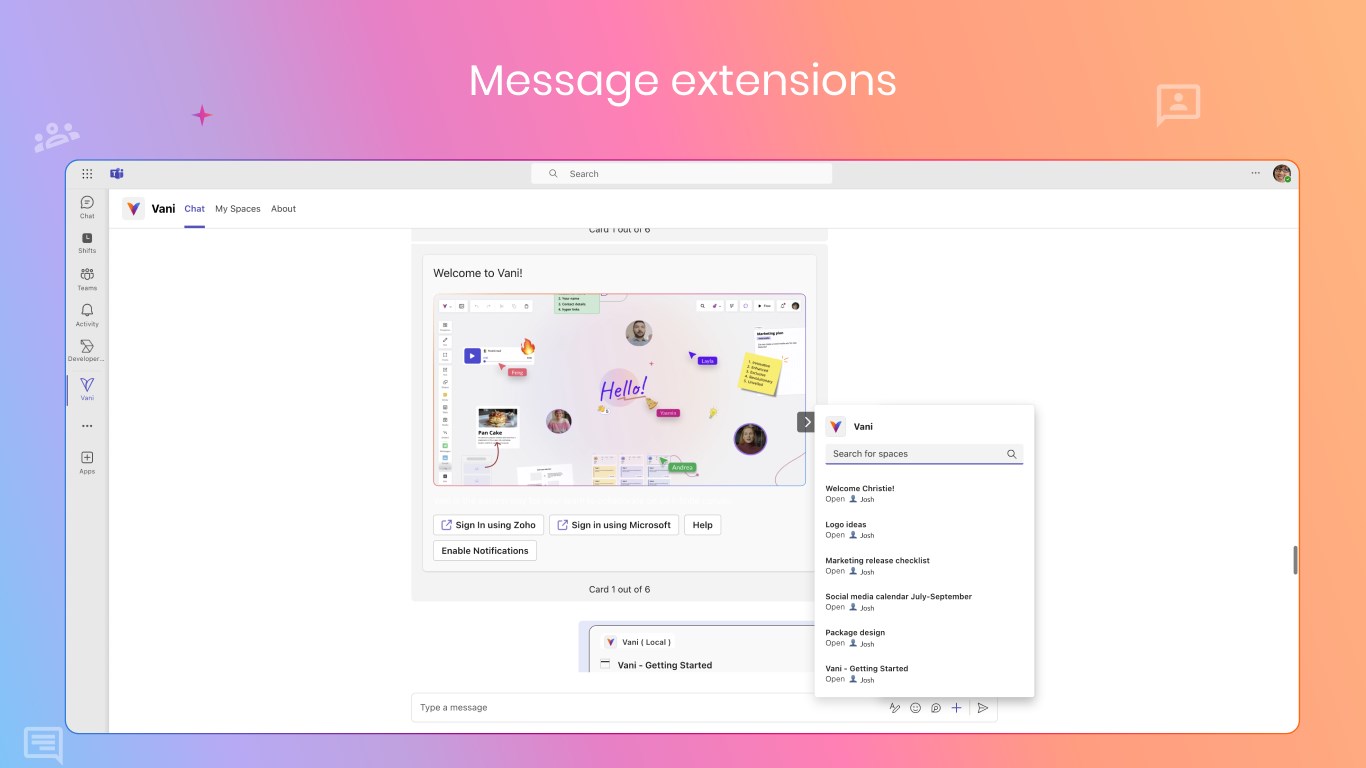Viewport: 1366px width, 768px height.
Task: Open the Loop components icon in compose bar
Action: (x=936, y=708)
